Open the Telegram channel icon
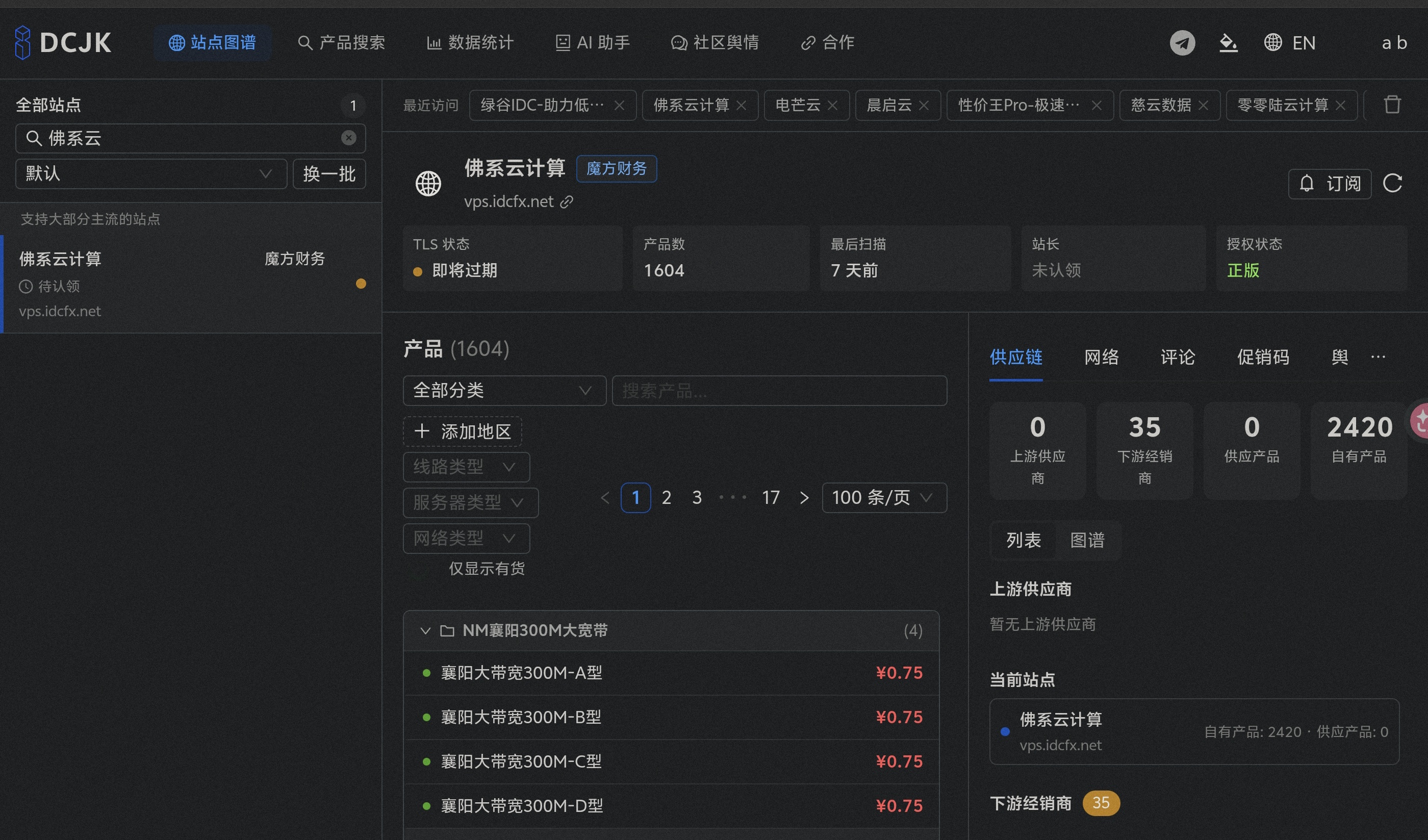The width and height of the screenshot is (1428, 840). pos(1182,42)
